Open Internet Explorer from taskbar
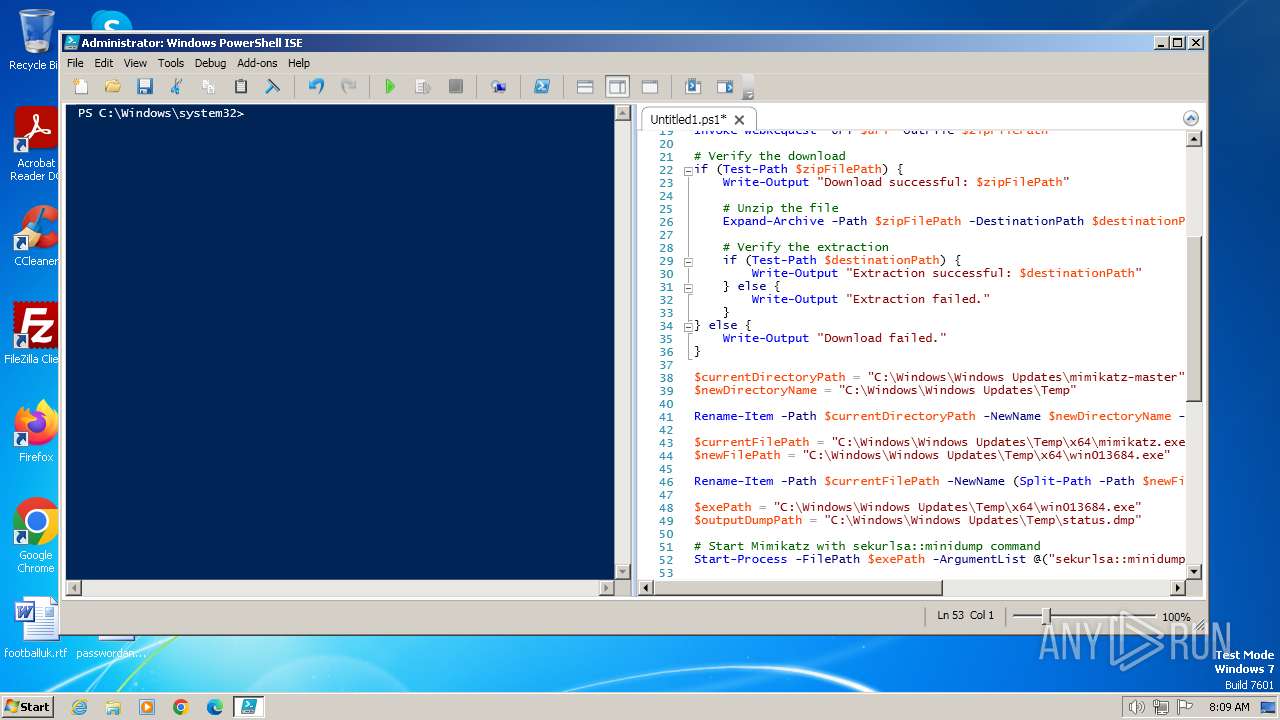 click(79, 707)
